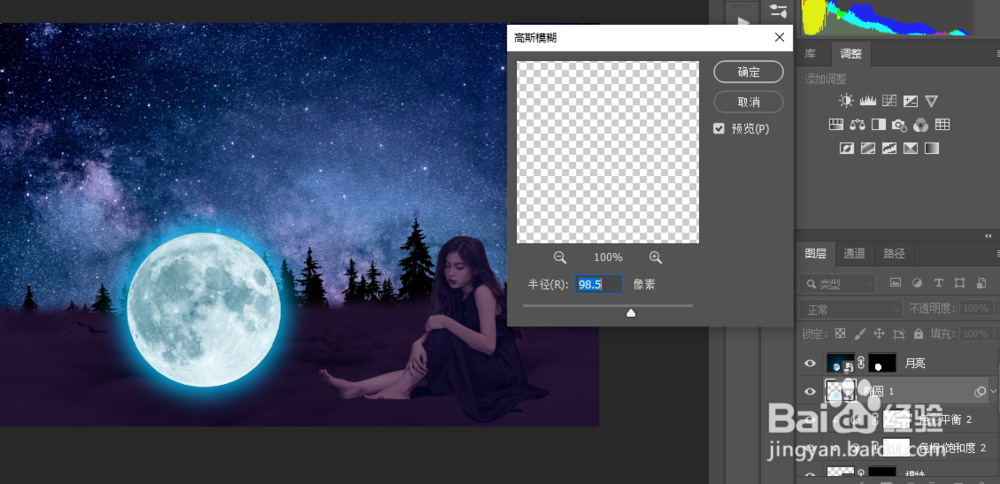
Task: Click the 填充 fill value field
Action: [x=978, y=334]
